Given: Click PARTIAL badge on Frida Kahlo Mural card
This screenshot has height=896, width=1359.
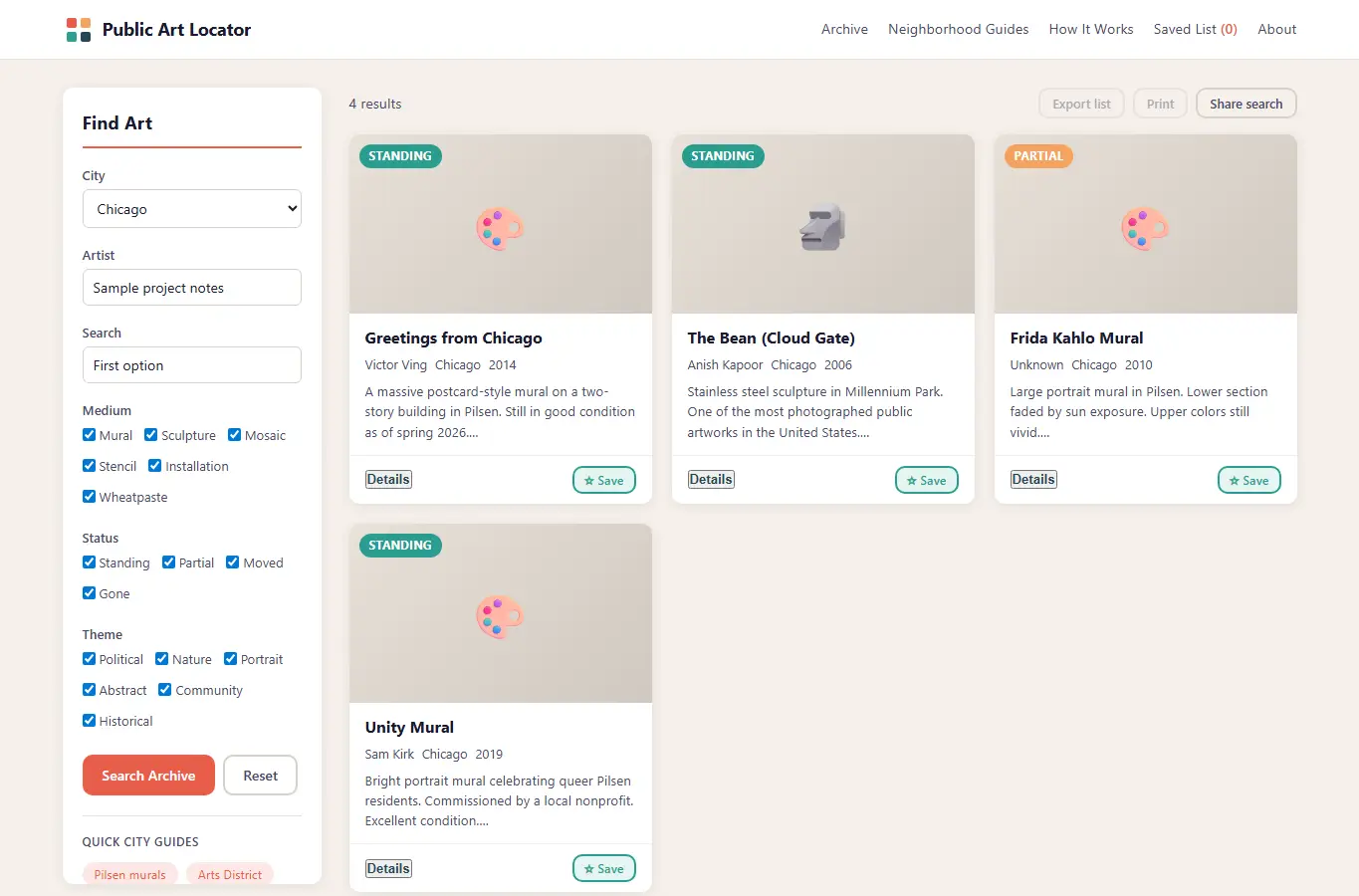Looking at the screenshot, I should (x=1038, y=156).
